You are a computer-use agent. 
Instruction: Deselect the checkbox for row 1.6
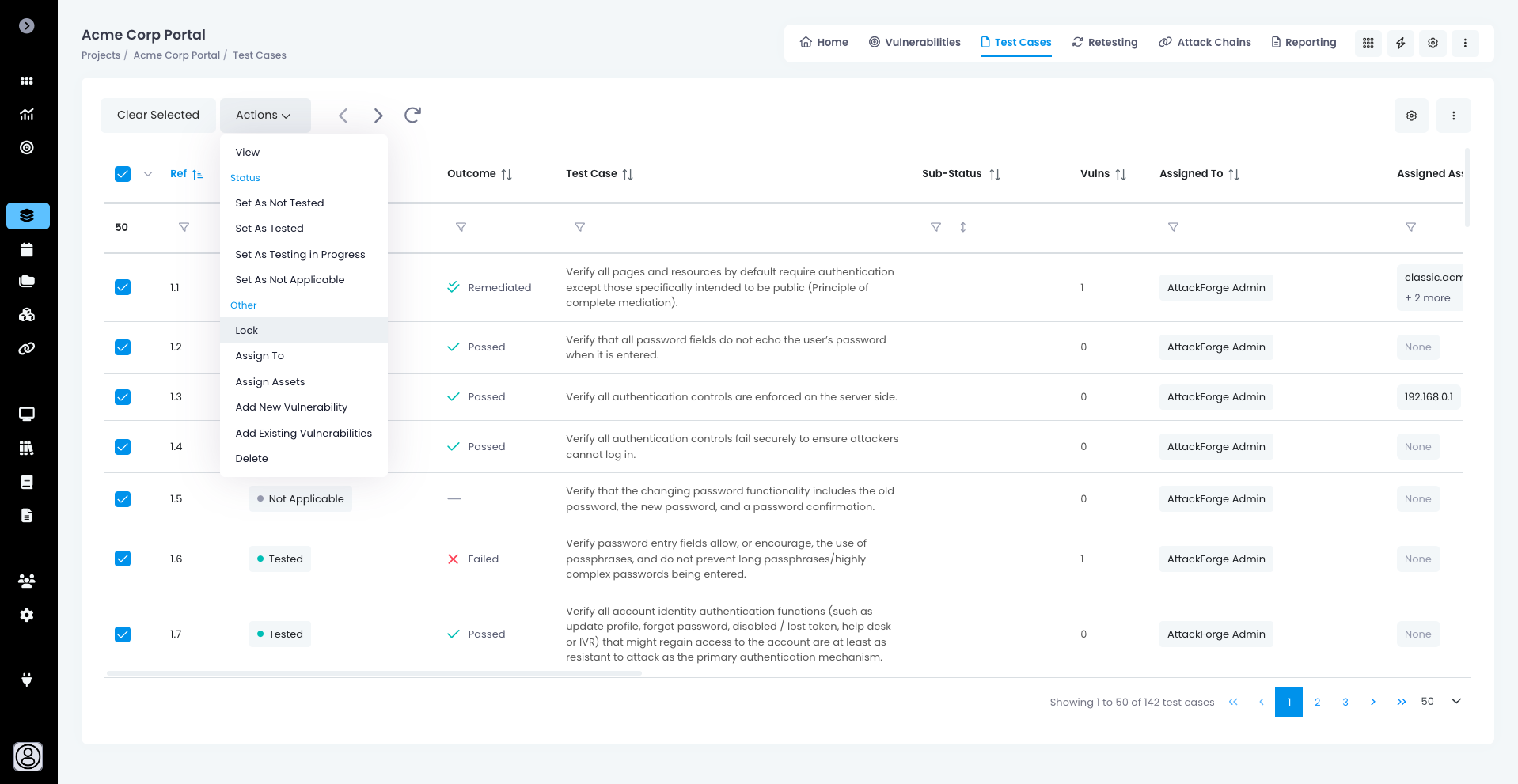[x=123, y=559]
